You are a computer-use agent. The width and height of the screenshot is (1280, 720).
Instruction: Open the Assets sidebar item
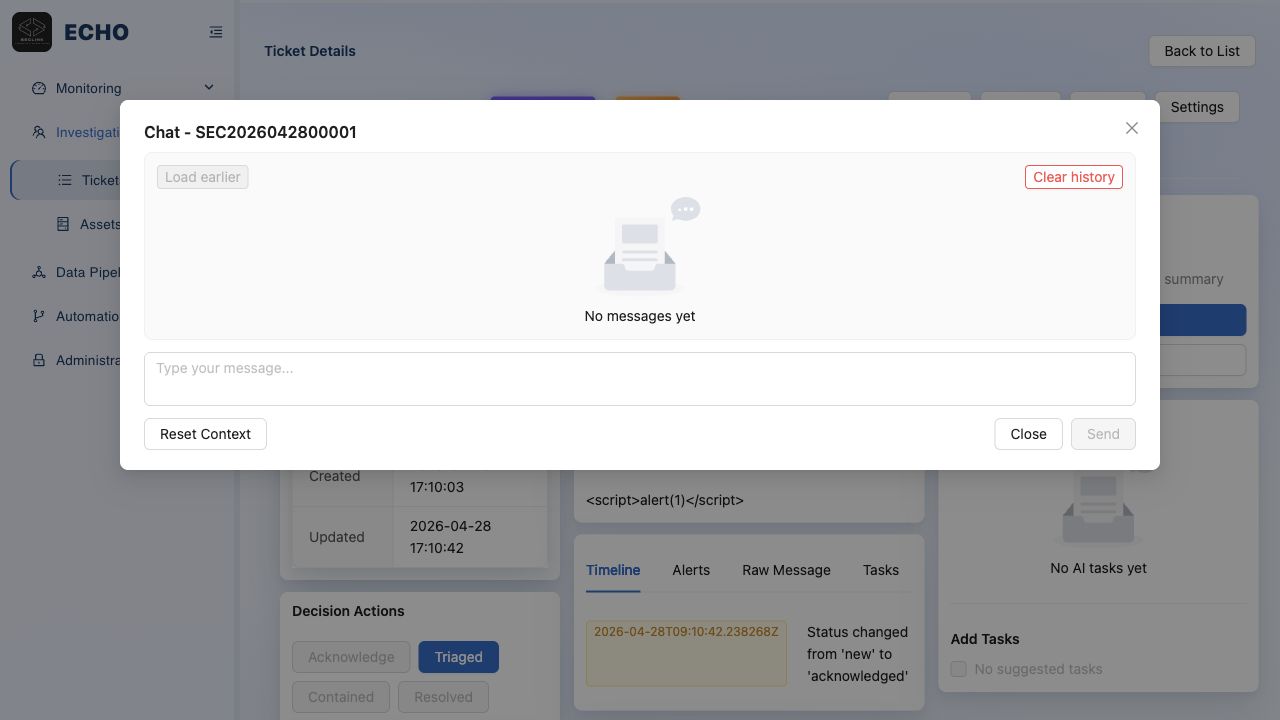(x=100, y=224)
